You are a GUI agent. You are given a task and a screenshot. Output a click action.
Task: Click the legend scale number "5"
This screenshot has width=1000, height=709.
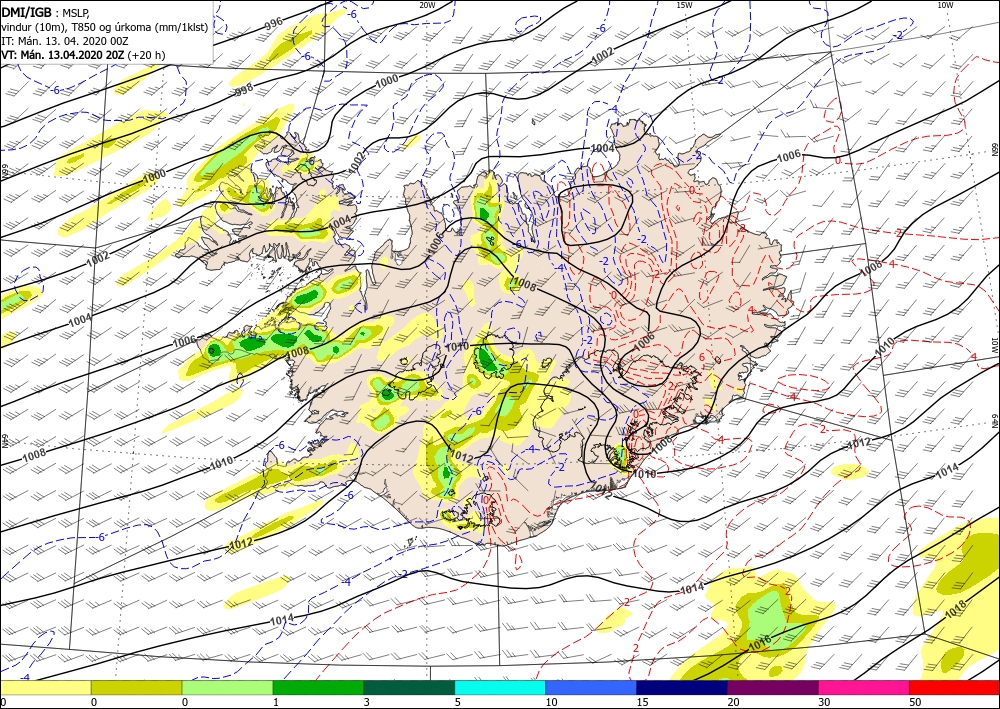(458, 702)
